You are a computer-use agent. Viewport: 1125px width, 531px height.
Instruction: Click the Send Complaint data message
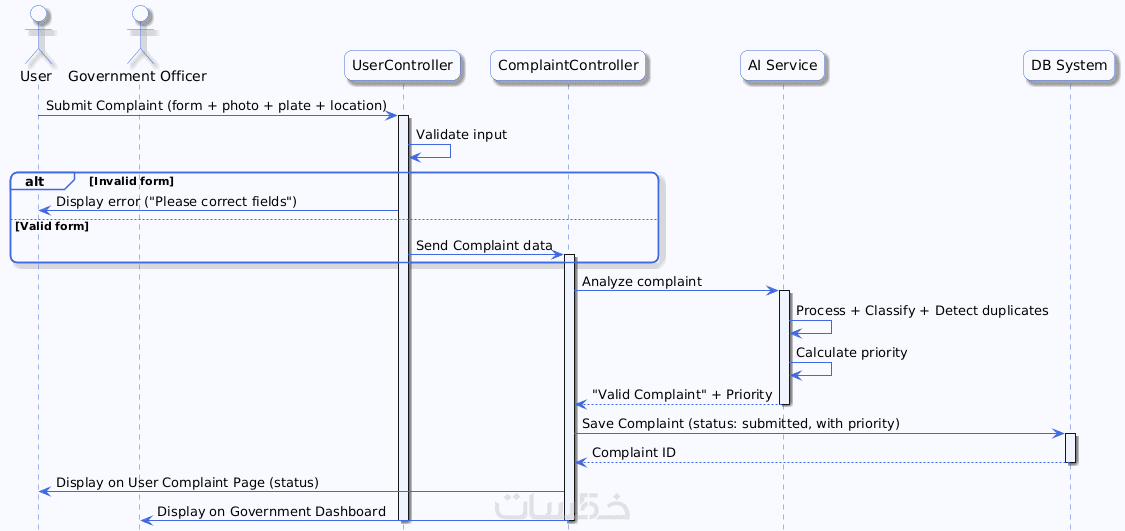point(484,246)
